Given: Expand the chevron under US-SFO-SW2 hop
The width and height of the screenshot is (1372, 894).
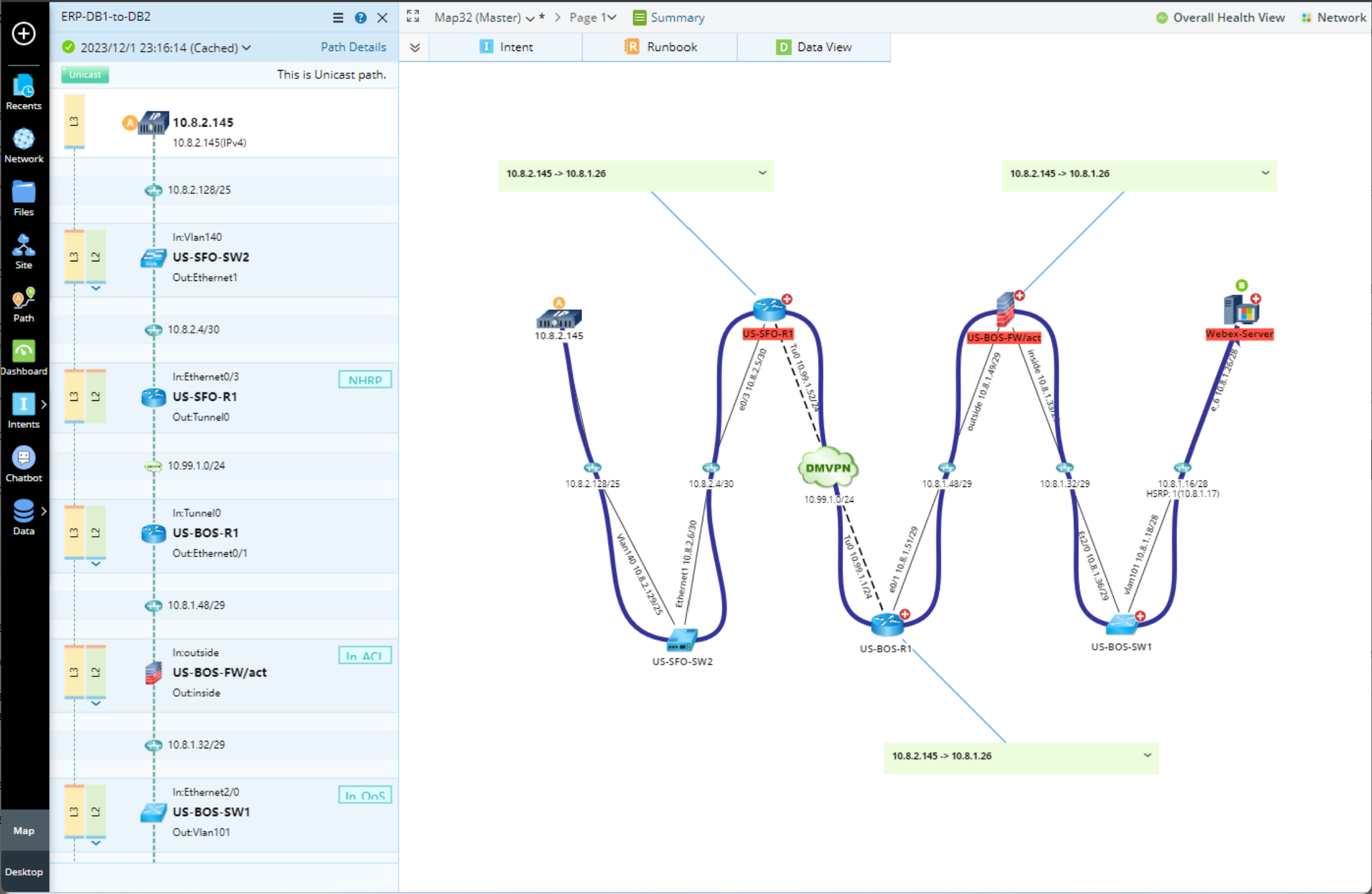Looking at the screenshot, I should (96, 288).
